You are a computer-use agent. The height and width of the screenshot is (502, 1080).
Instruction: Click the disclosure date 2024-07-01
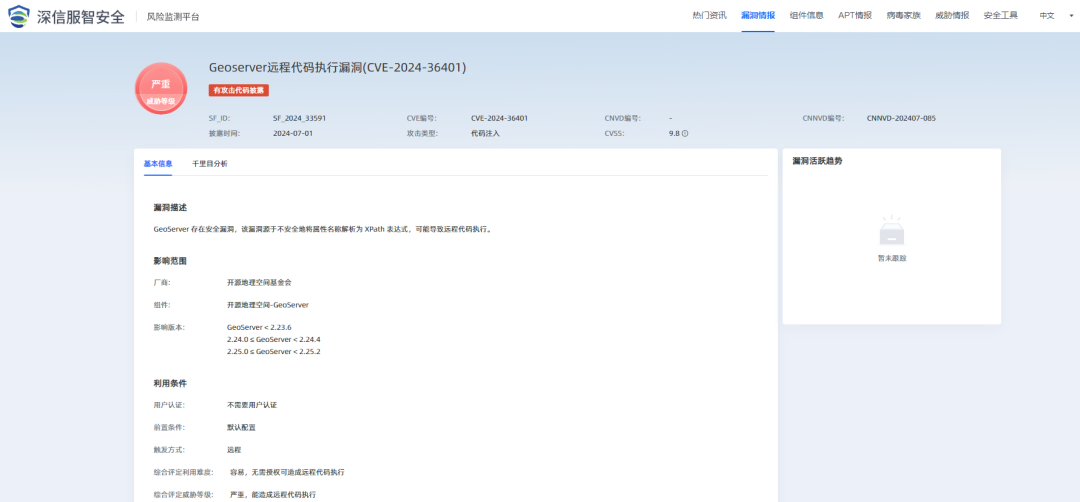tap(293, 134)
